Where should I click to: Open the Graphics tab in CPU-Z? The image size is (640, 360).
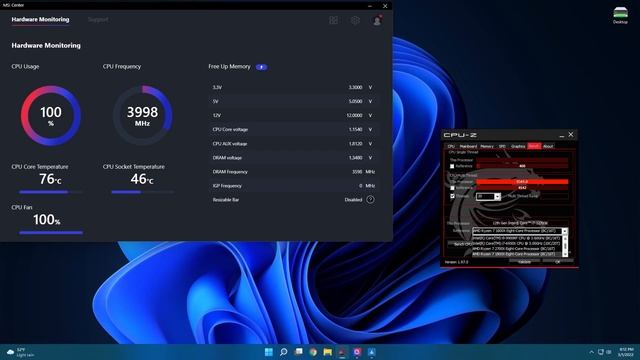[518, 146]
